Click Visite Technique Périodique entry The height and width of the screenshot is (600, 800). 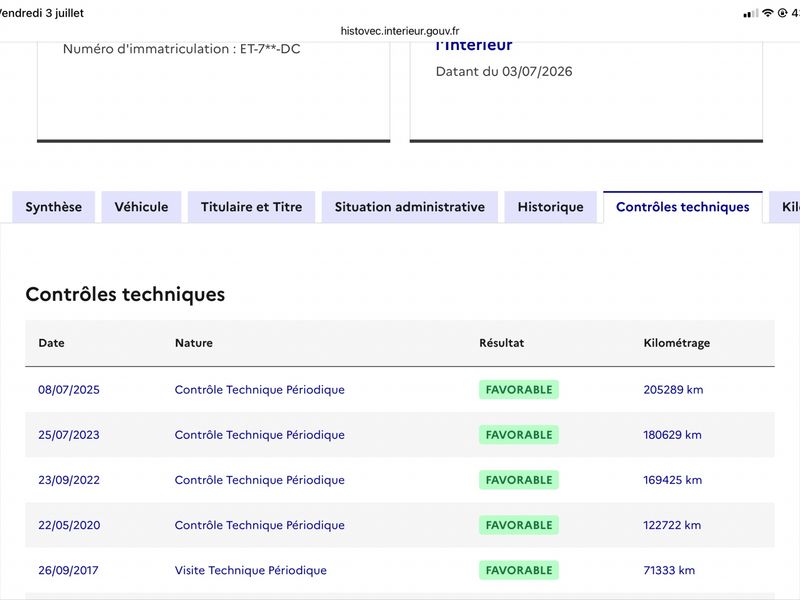251,570
